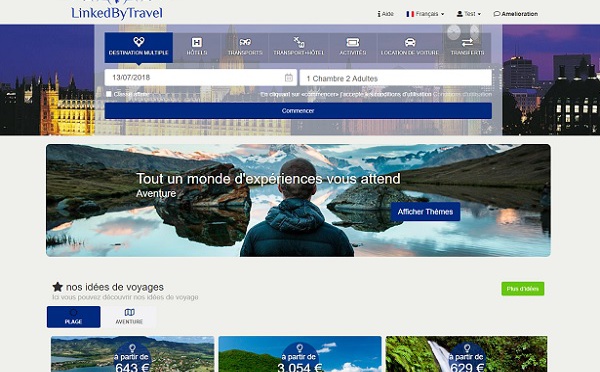Viewport: 600px width, 372px height.
Task: Open the Activités tab
Action: click(x=353, y=47)
